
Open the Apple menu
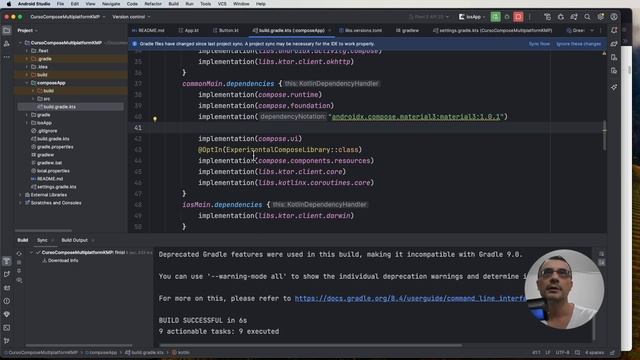pyautogui.click(x=9, y=4)
